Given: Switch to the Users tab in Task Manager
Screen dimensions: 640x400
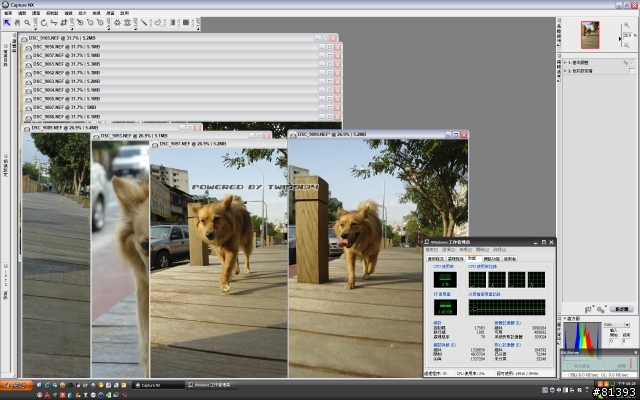Looking at the screenshot, I should (510, 259).
